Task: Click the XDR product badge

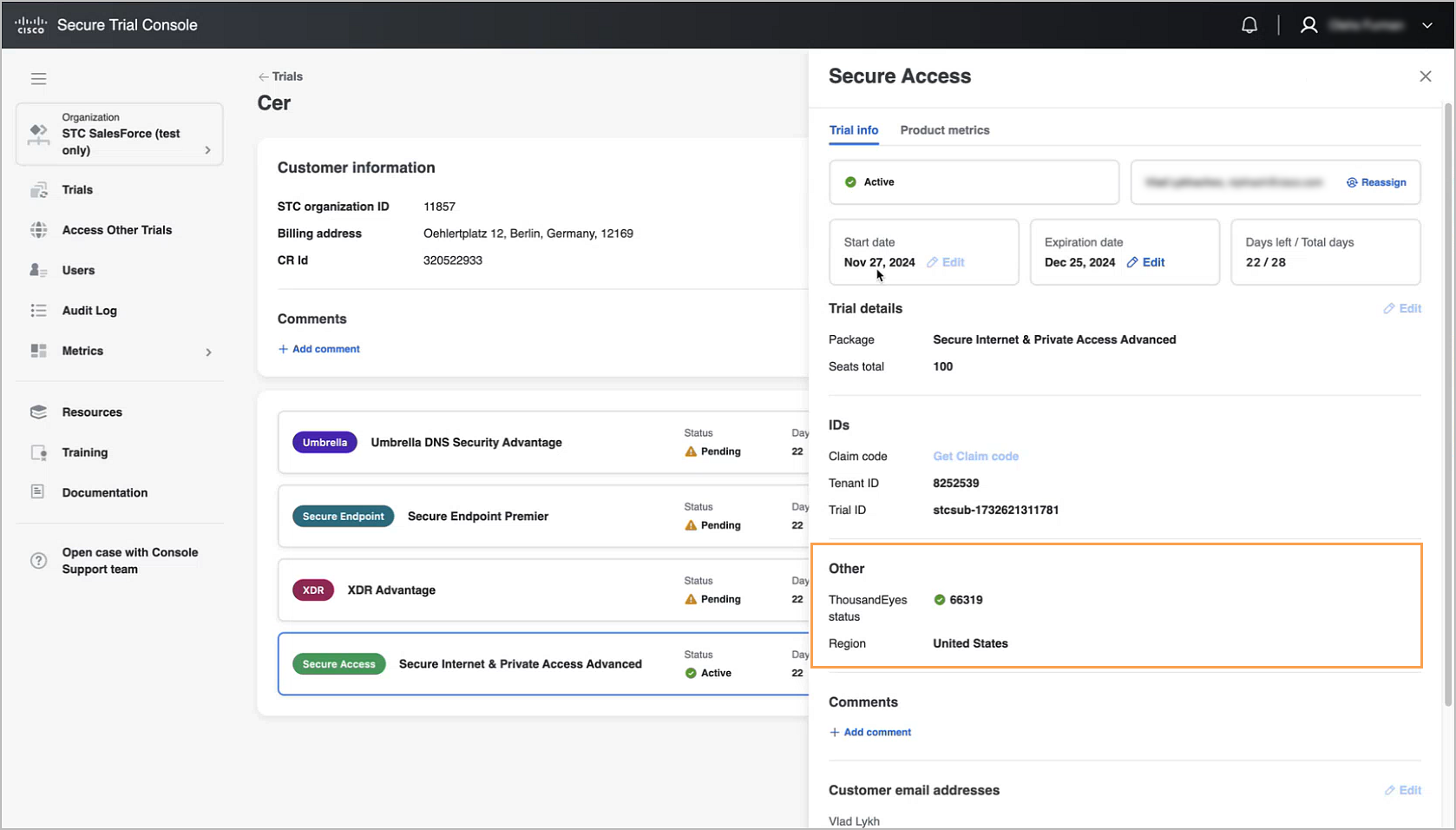Action: pyautogui.click(x=313, y=590)
